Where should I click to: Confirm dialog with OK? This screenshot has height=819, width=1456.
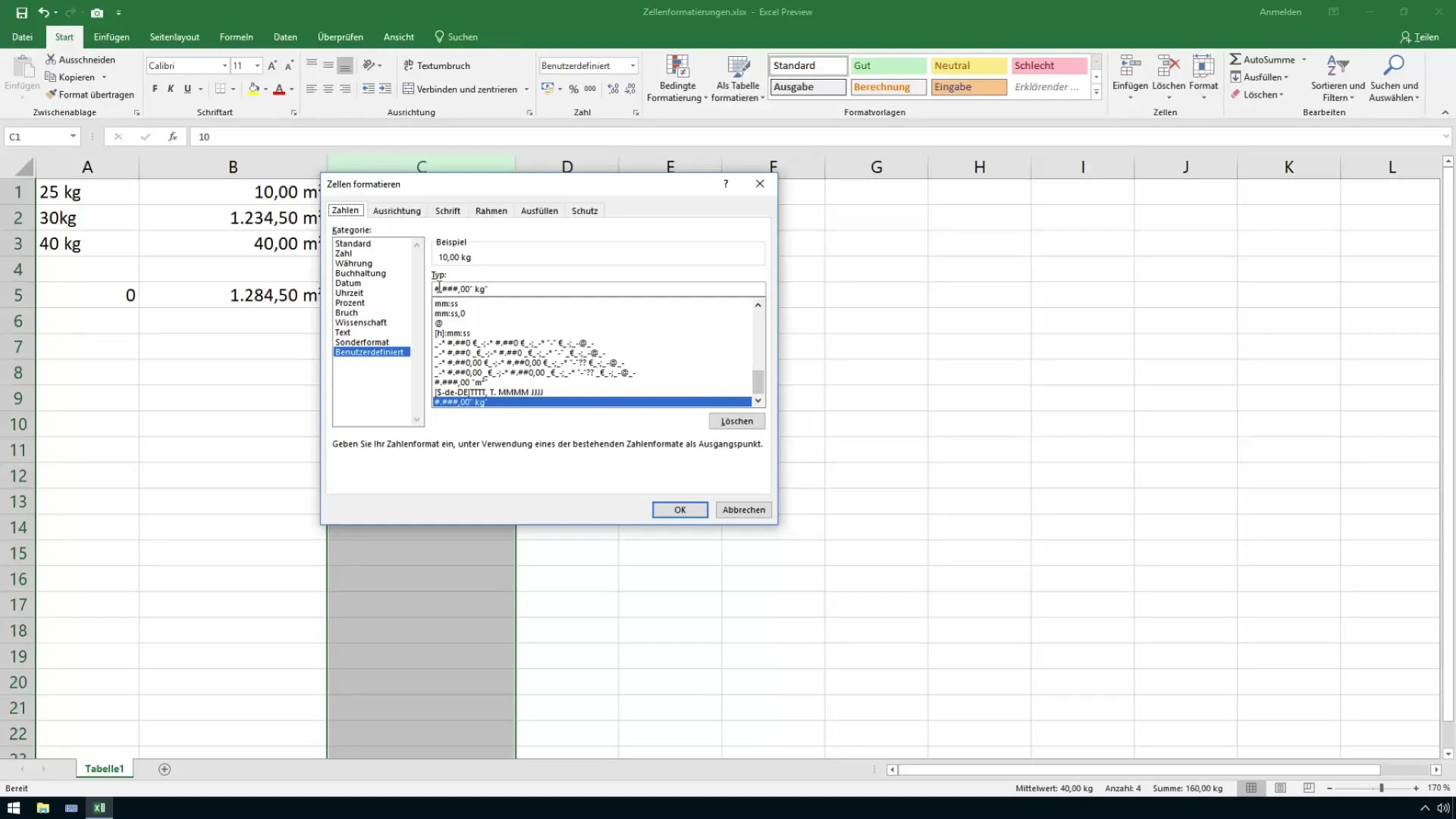(x=680, y=510)
